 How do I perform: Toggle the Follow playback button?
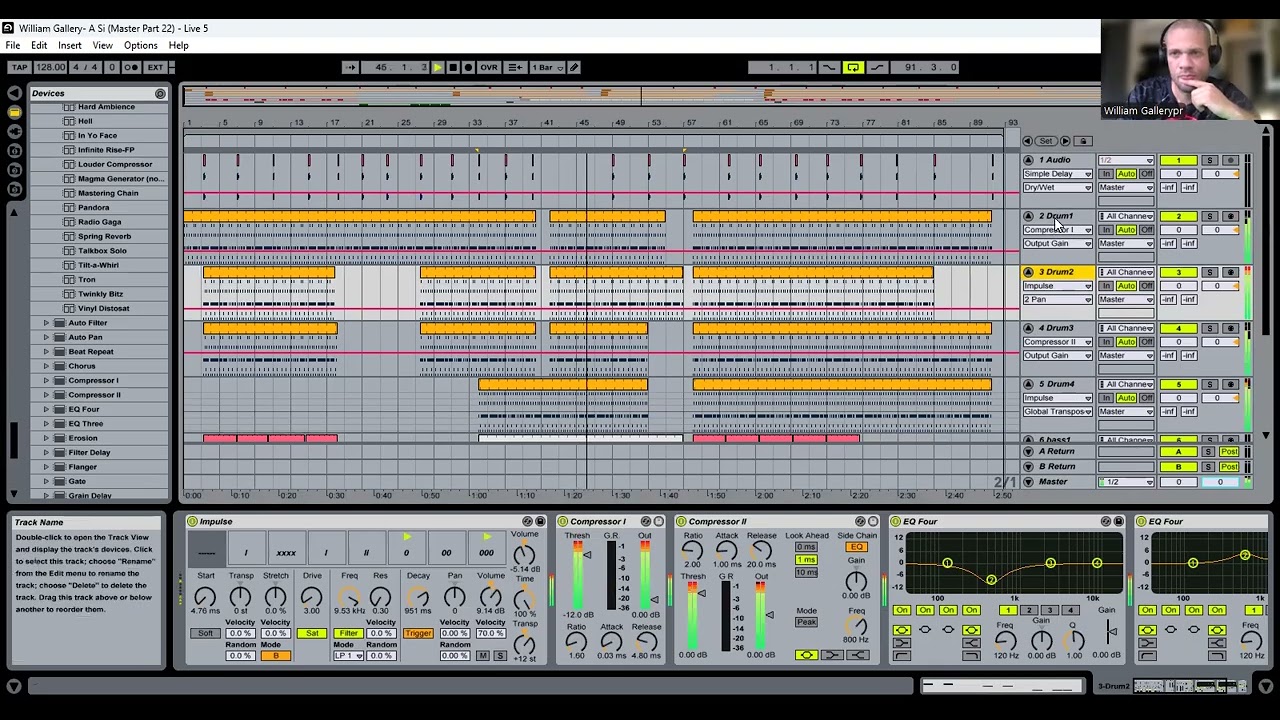(350, 67)
